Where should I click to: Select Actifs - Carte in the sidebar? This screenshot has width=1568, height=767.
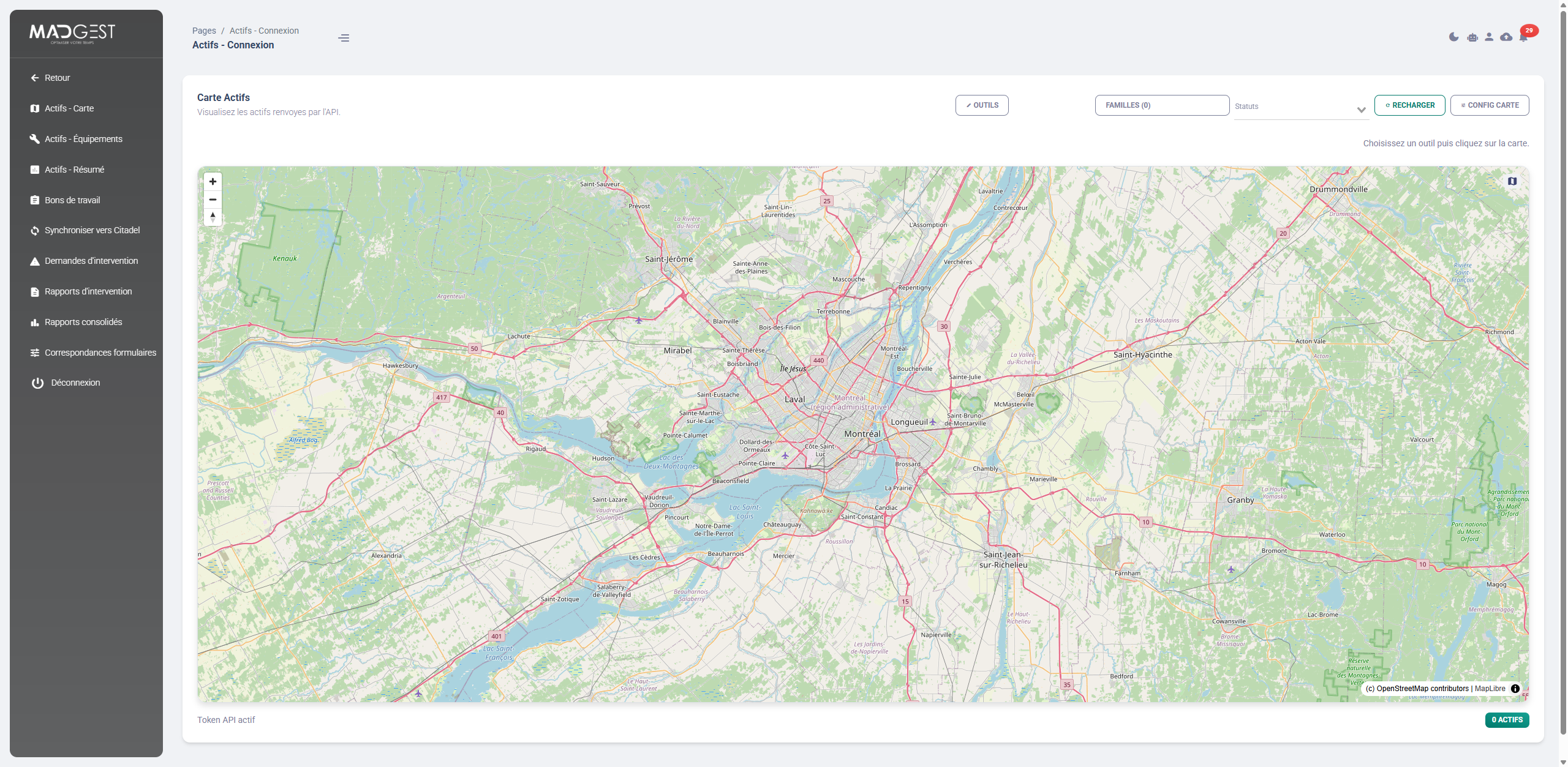click(69, 108)
